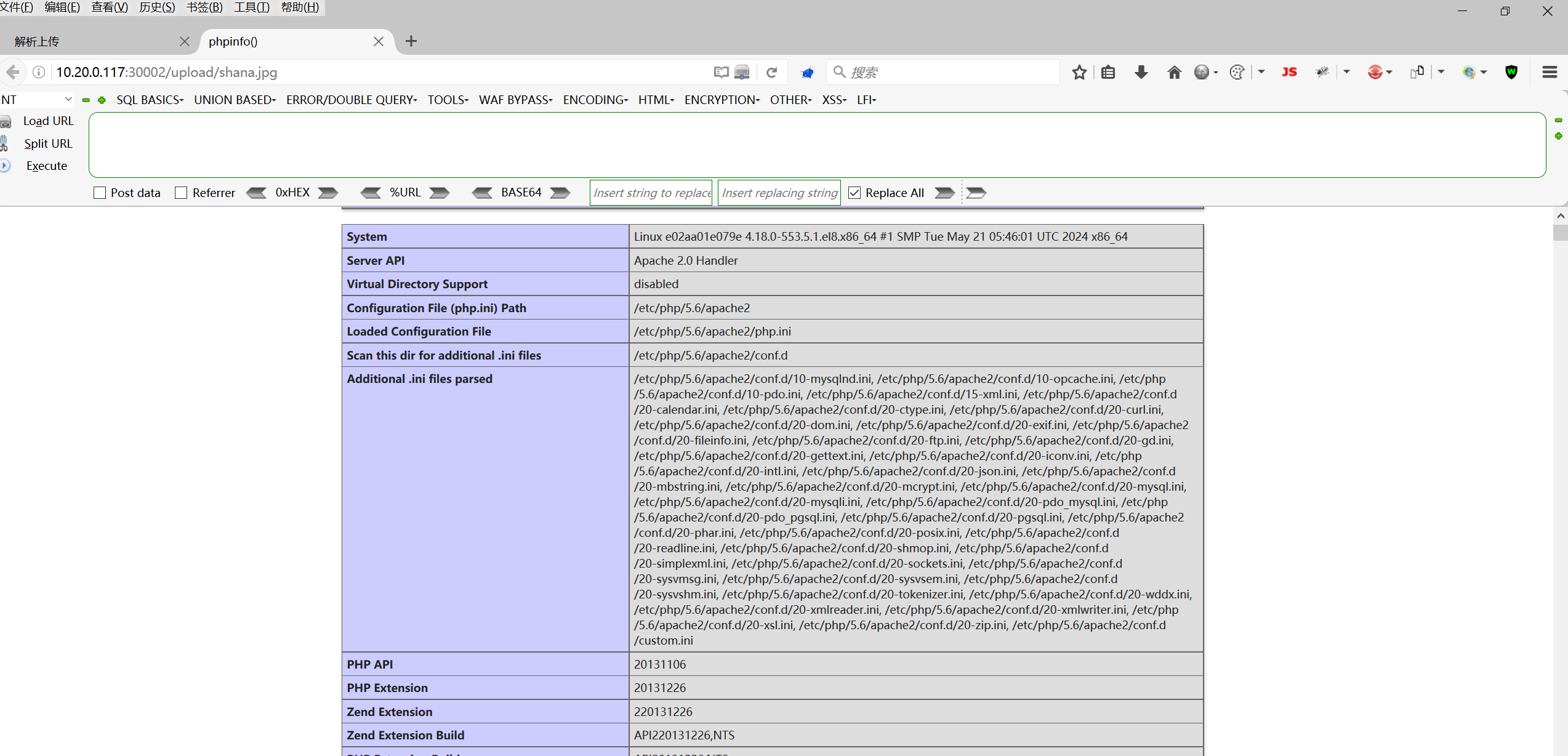The height and width of the screenshot is (756, 1568).
Task: Open the WAF BYPASS dropdown menu
Action: (x=515, y=100)
